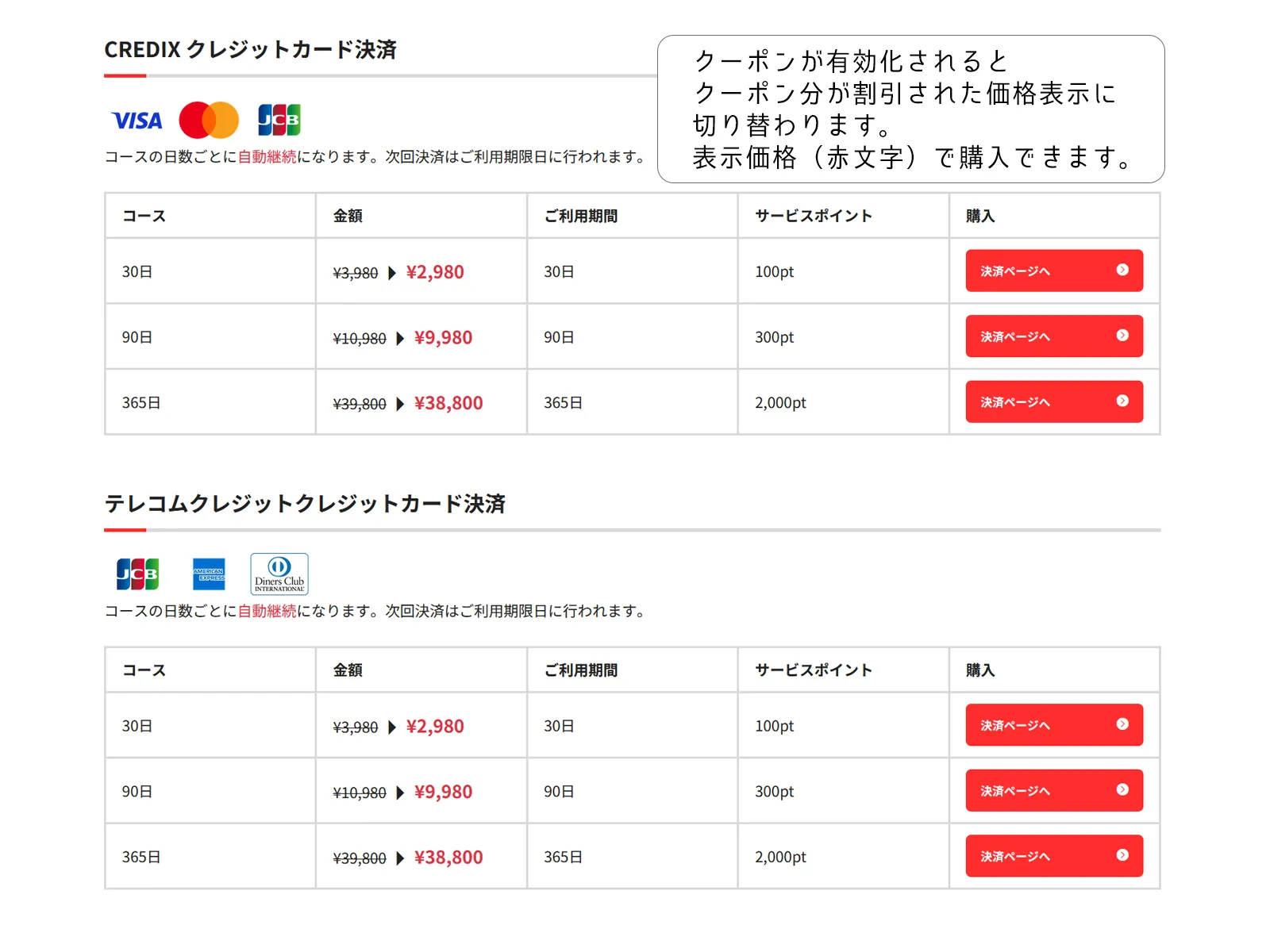The height and width of the screenshot is (952, 1270).
Task: Click the Diners Club International logo
Action: point(279,574)
